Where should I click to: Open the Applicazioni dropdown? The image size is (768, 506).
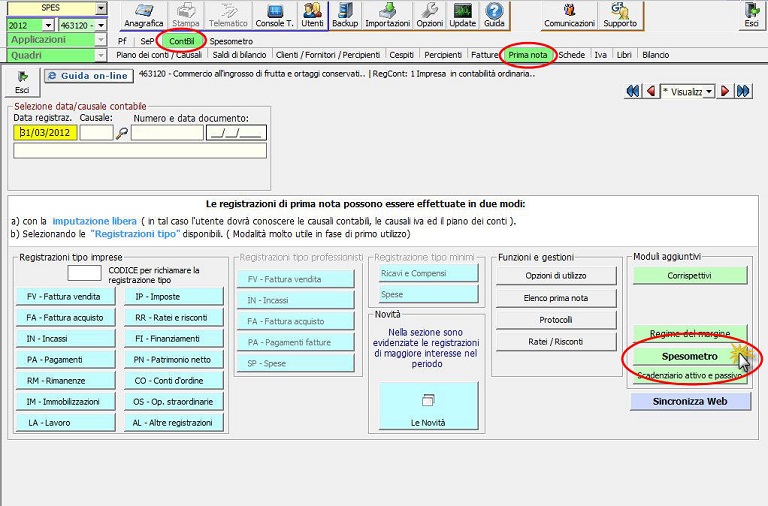100,40
